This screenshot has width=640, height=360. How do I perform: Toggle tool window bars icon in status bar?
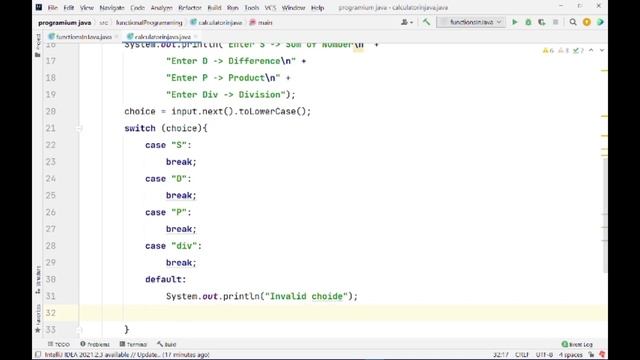click(38, 355)
